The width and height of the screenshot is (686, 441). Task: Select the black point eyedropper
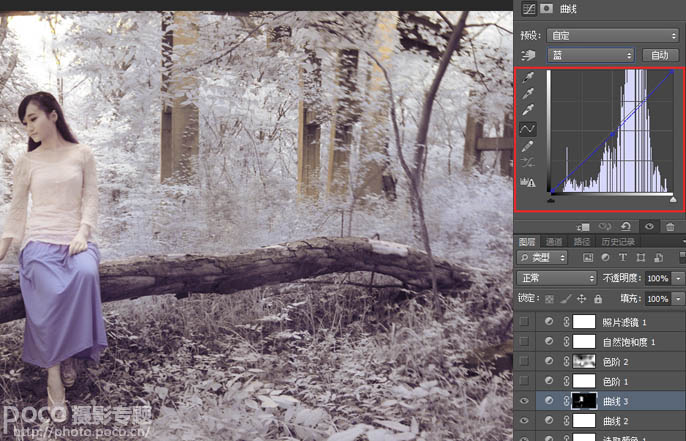click(x=528, y=77)
